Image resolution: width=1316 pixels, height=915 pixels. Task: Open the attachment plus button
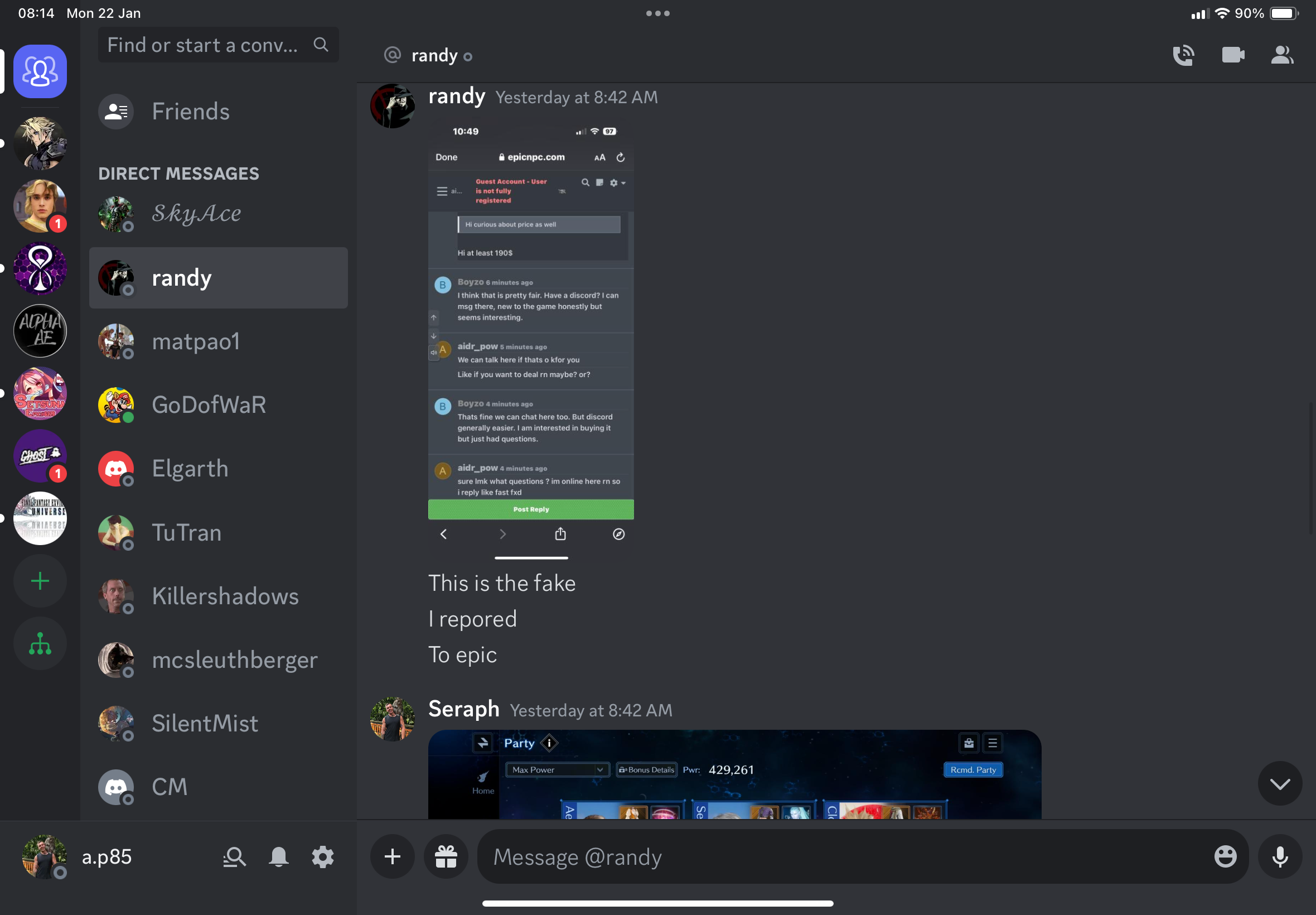pyautogui.click(x=393, y=856)
